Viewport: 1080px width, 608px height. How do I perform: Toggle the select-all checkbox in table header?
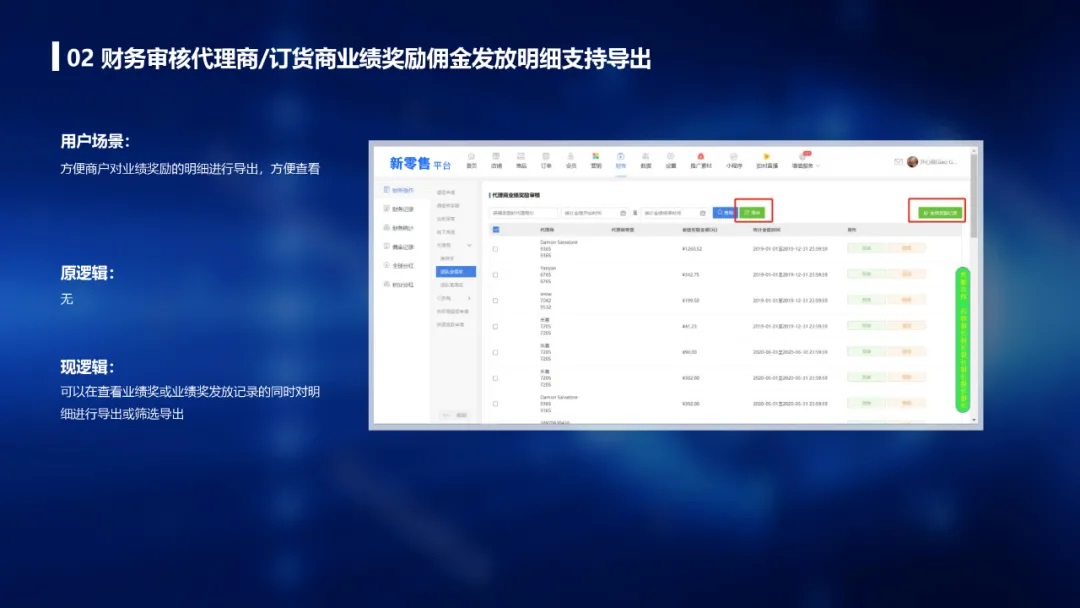[x=496, y=229]
